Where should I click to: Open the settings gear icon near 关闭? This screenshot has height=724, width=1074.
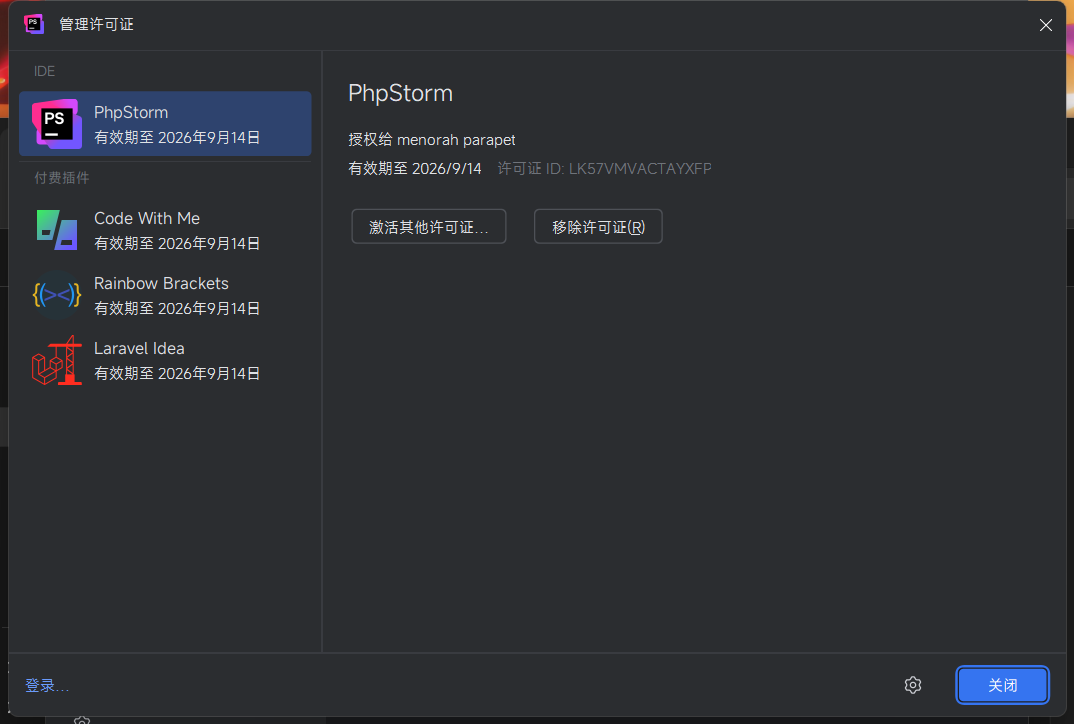click(912, 685)
